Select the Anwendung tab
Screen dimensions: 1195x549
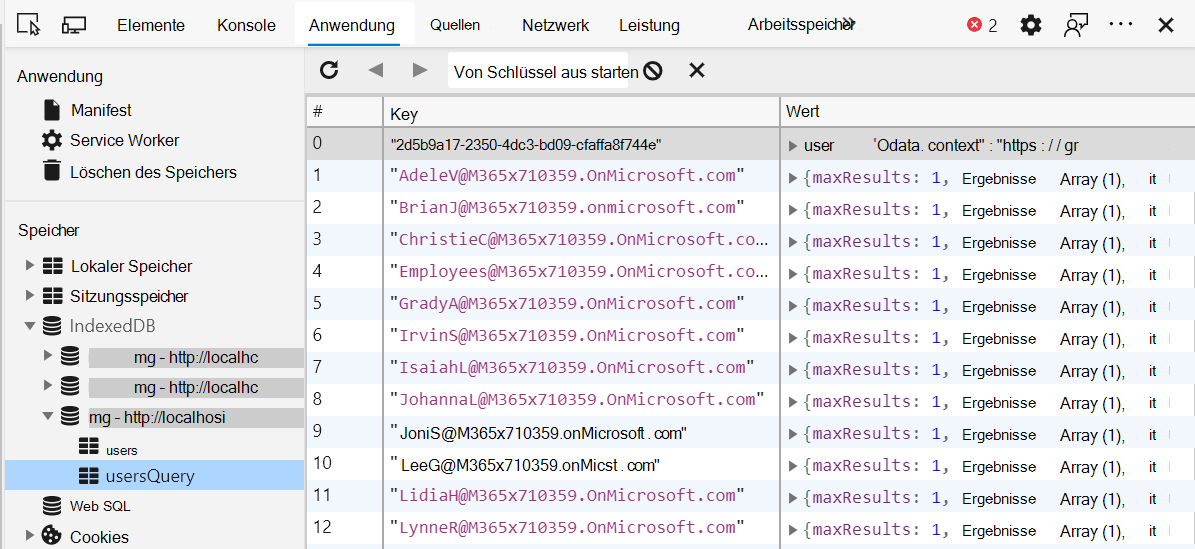352,25
